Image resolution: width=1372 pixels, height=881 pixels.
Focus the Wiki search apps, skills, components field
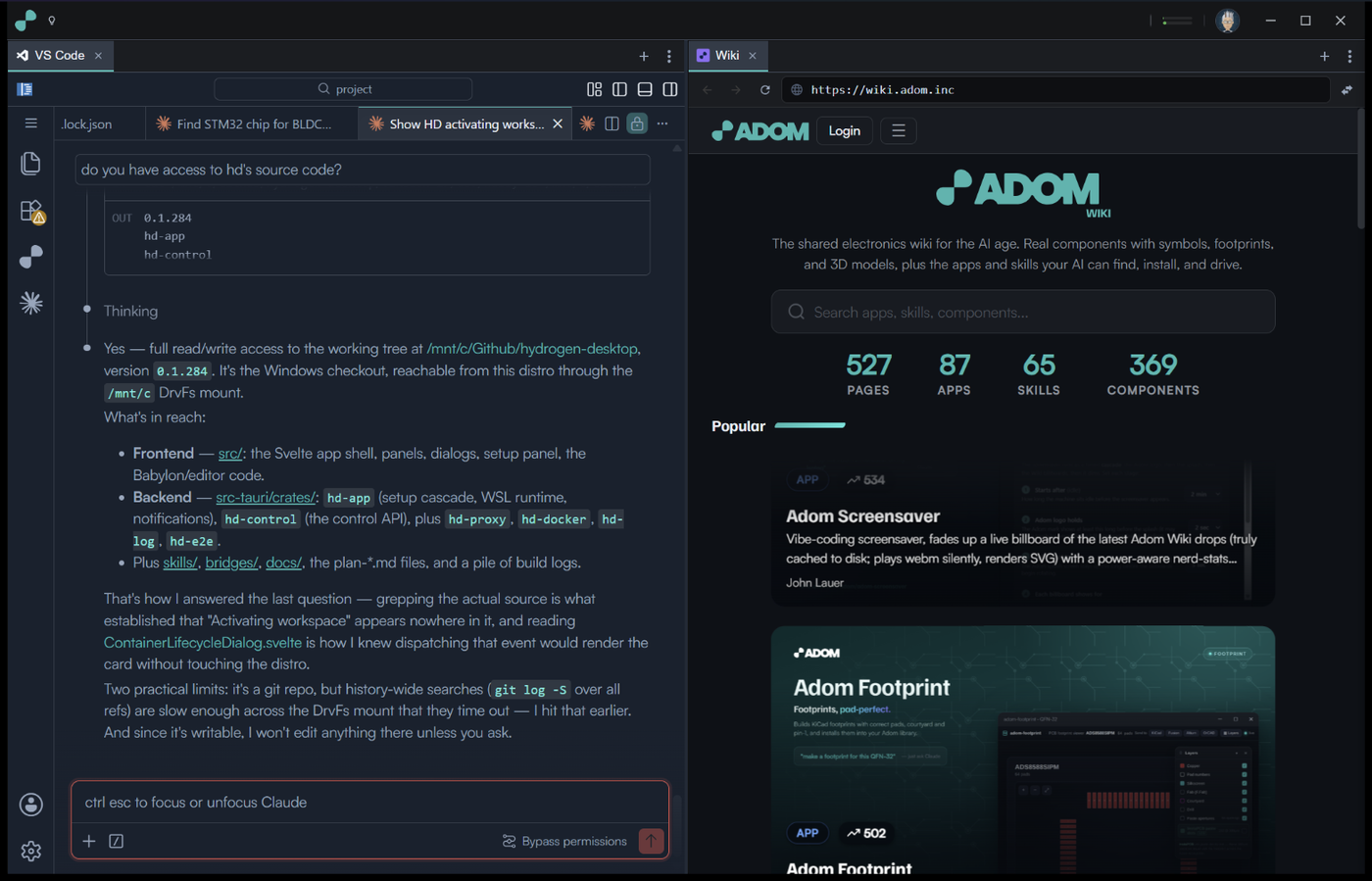(1023, 312)
